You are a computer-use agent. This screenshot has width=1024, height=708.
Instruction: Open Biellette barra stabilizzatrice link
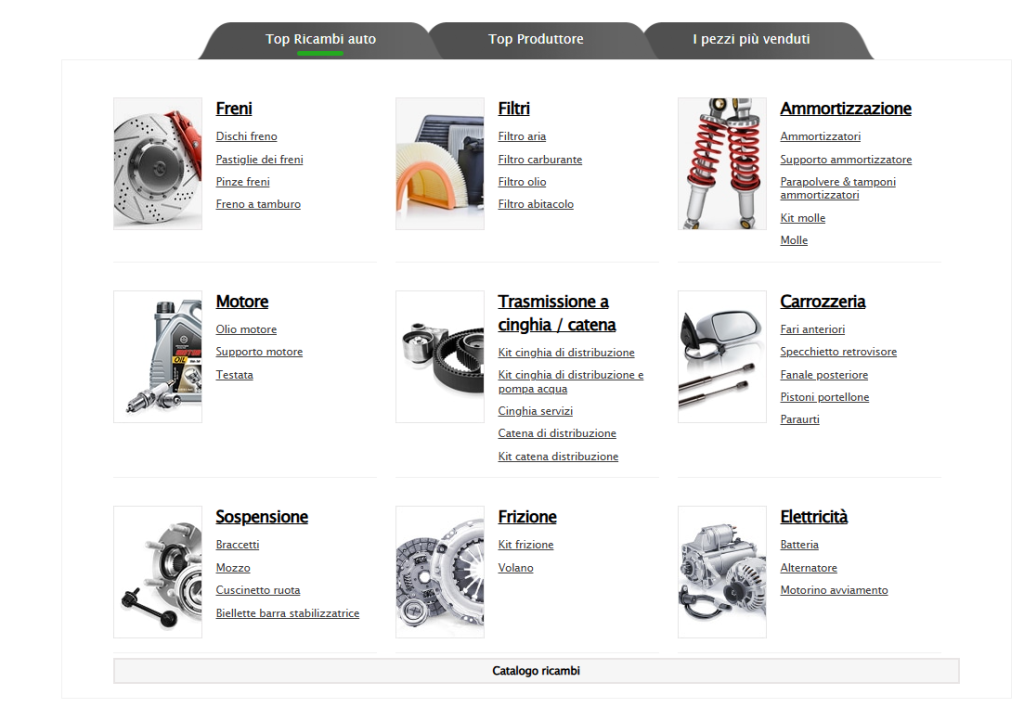287,613
